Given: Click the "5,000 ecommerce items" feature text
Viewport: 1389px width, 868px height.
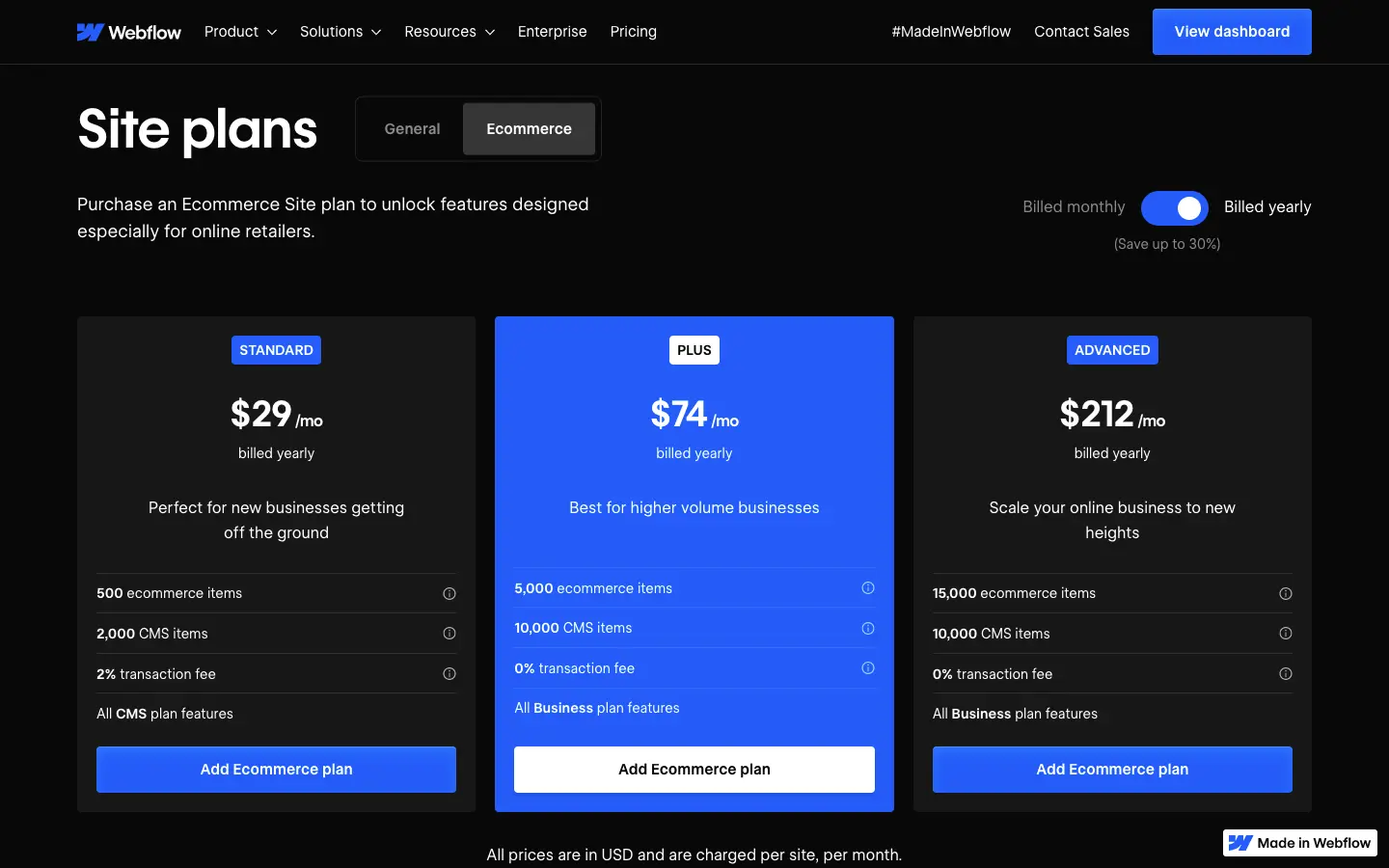Looking at the screenshot, I should pos(593,588).
